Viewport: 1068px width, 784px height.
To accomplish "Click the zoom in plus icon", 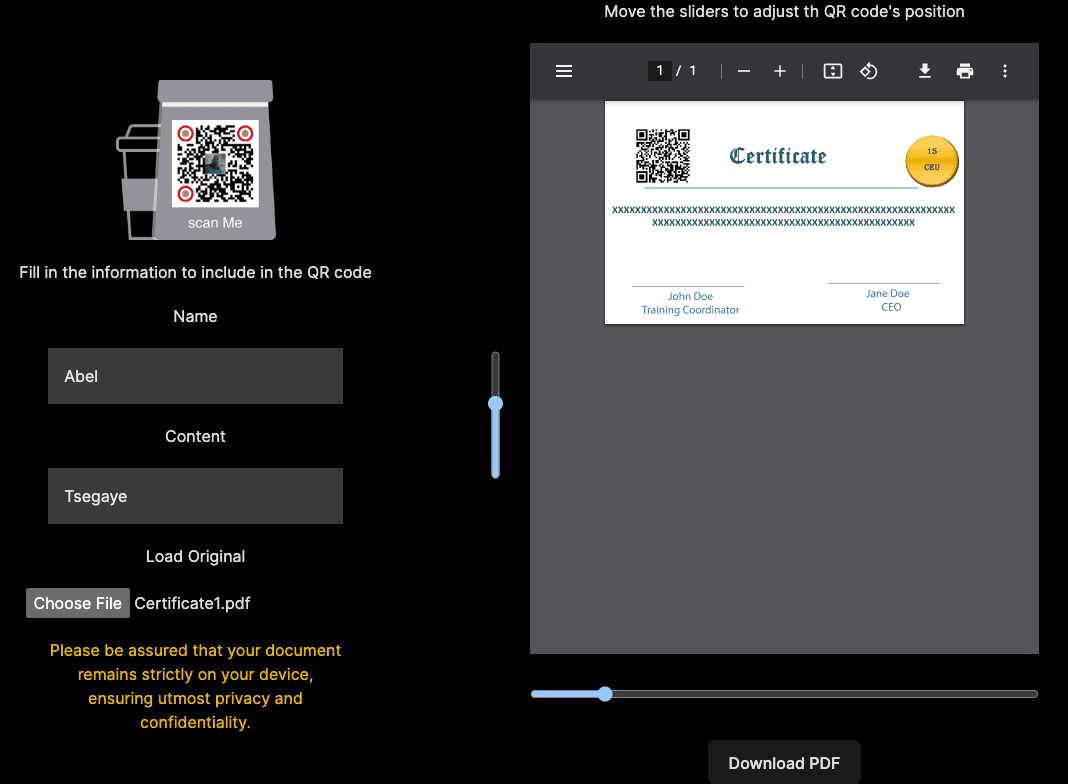I will pyautogui.click(x=780, y=71).
